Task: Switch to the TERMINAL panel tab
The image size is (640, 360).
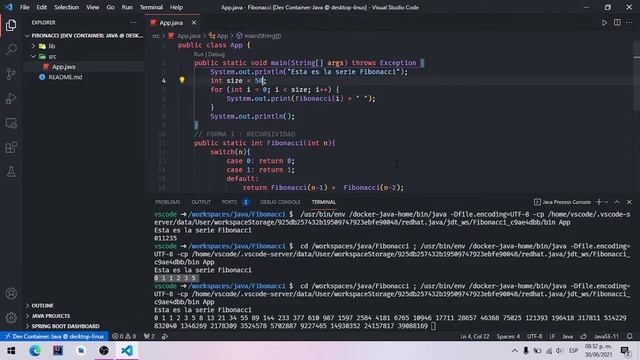Action: pyautogui.click(x=324, y=202)
